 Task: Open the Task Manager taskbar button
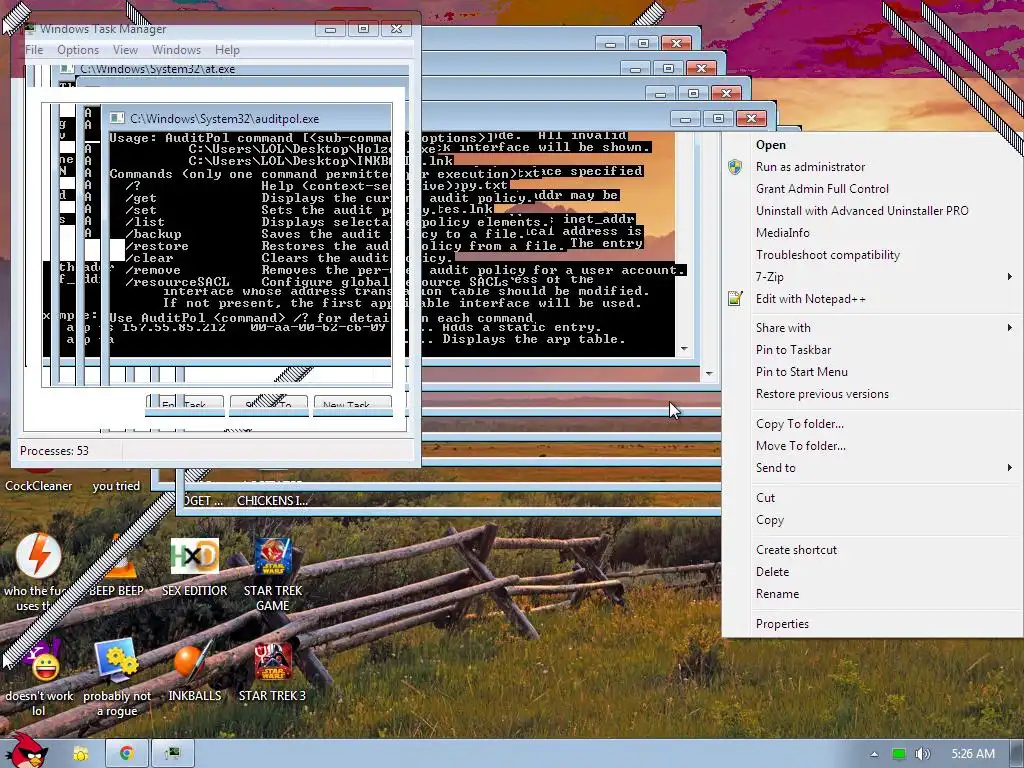coord(172,754)
